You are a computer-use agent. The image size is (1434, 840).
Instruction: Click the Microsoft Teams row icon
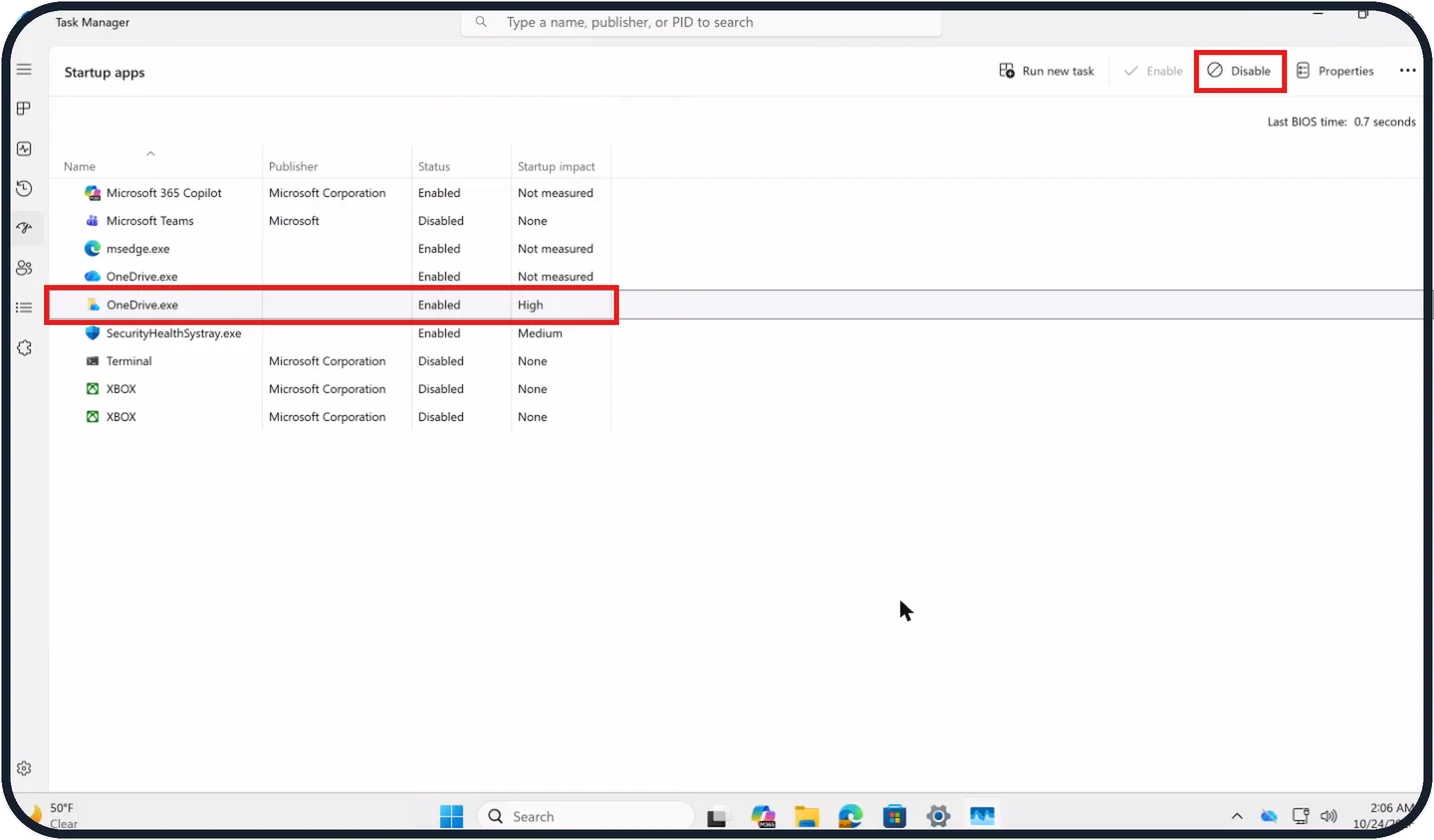tap(92, 221)
